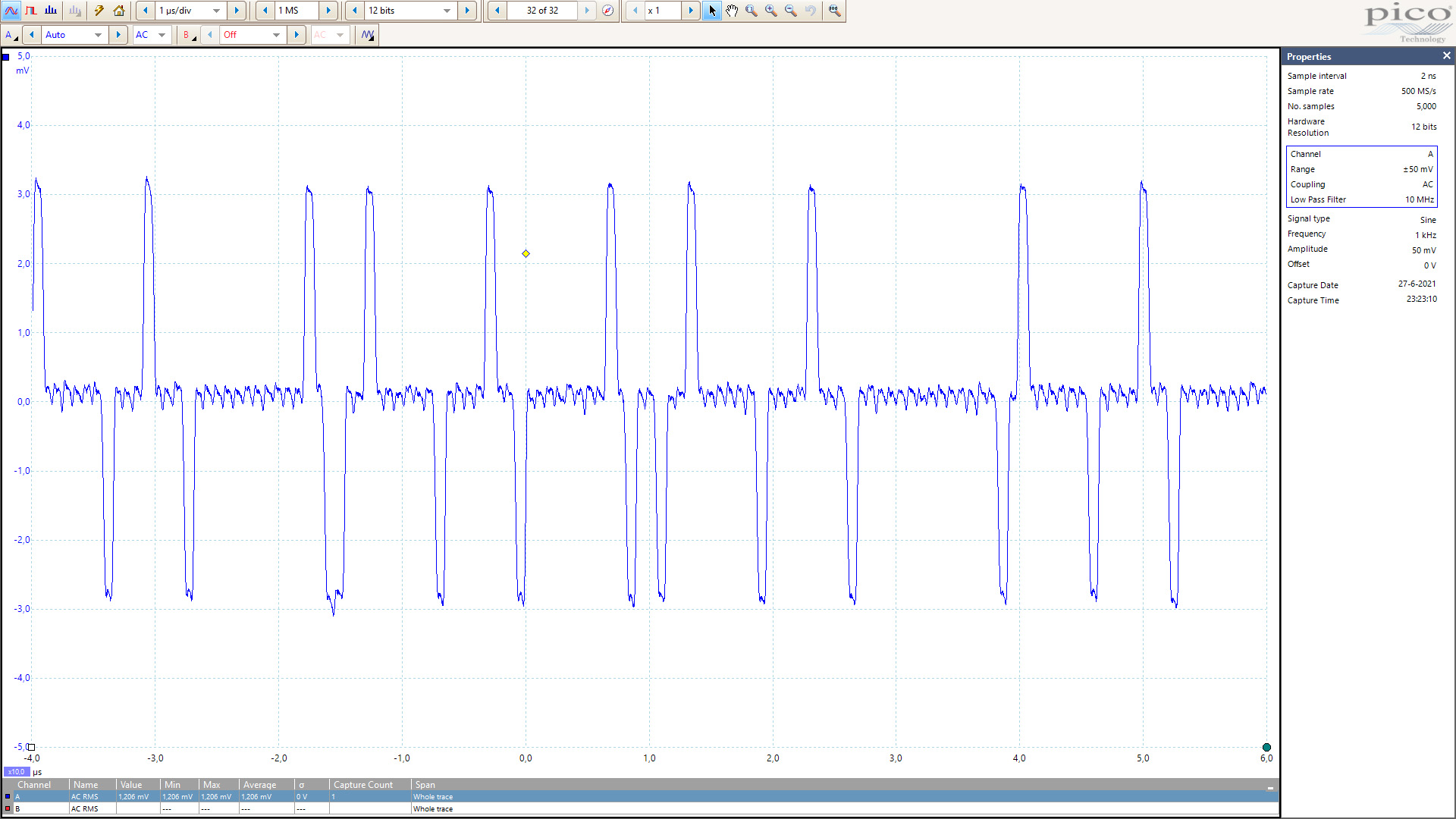Click the 32 of 32 buffer field
The image size is (1456, 819).
pyautogui.click(x=542, y=11)
